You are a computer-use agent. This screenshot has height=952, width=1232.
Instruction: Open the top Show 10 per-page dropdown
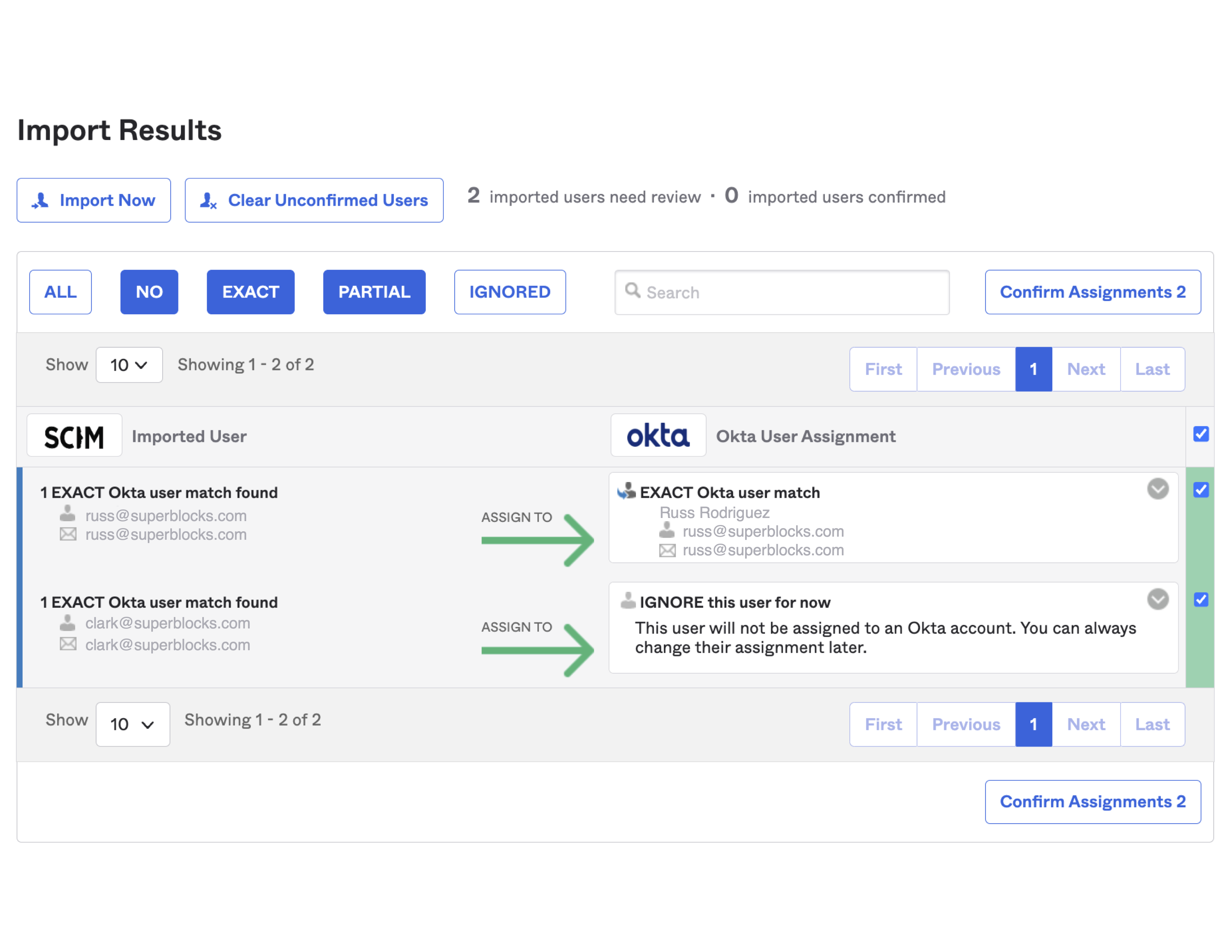129,365
